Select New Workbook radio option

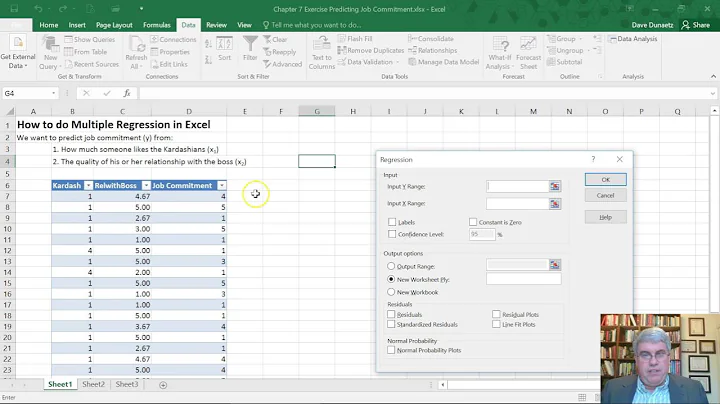[391, 292]
